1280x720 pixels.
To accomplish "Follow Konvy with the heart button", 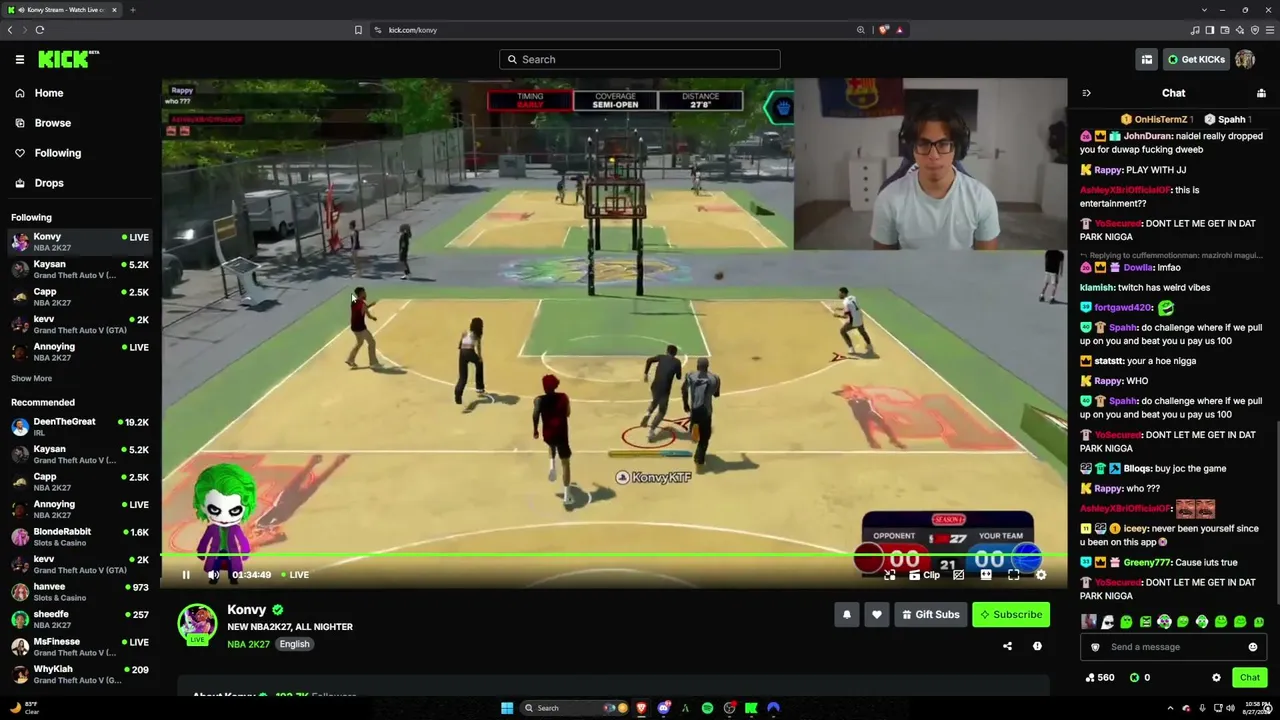I will 877,615.
